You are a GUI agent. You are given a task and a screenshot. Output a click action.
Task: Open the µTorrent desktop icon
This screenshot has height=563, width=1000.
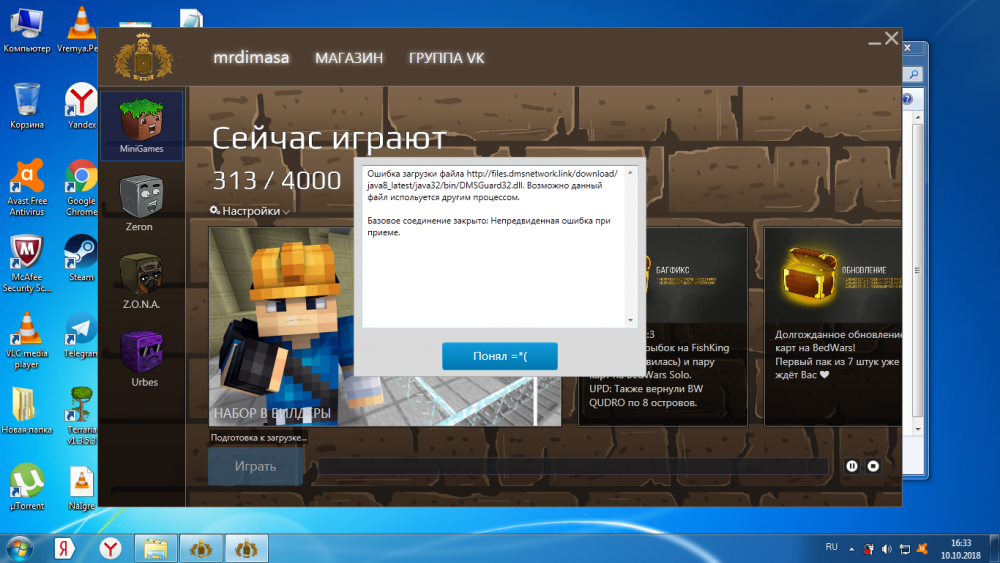[27, 486]
